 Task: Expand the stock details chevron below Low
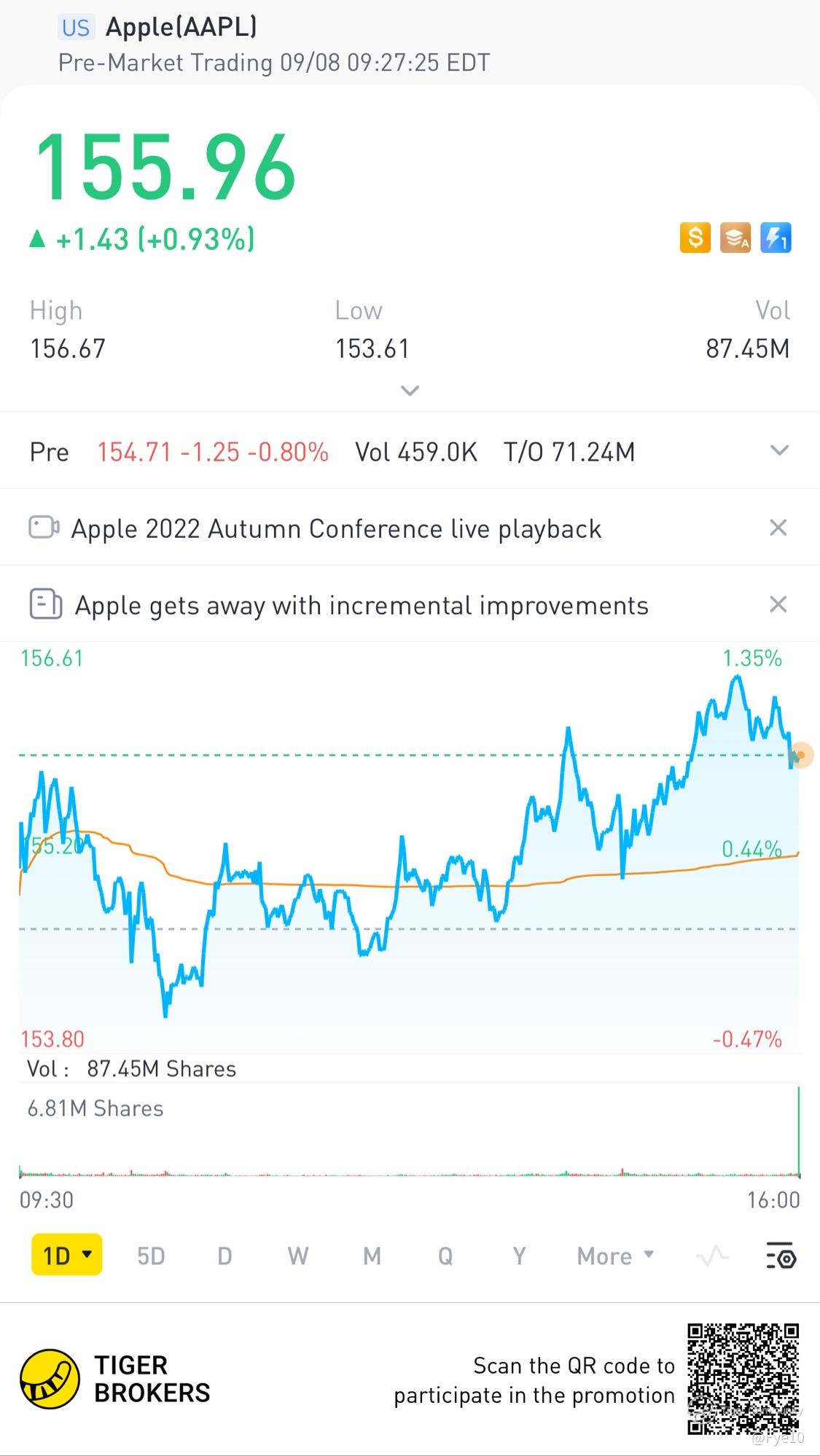[410, 391]
